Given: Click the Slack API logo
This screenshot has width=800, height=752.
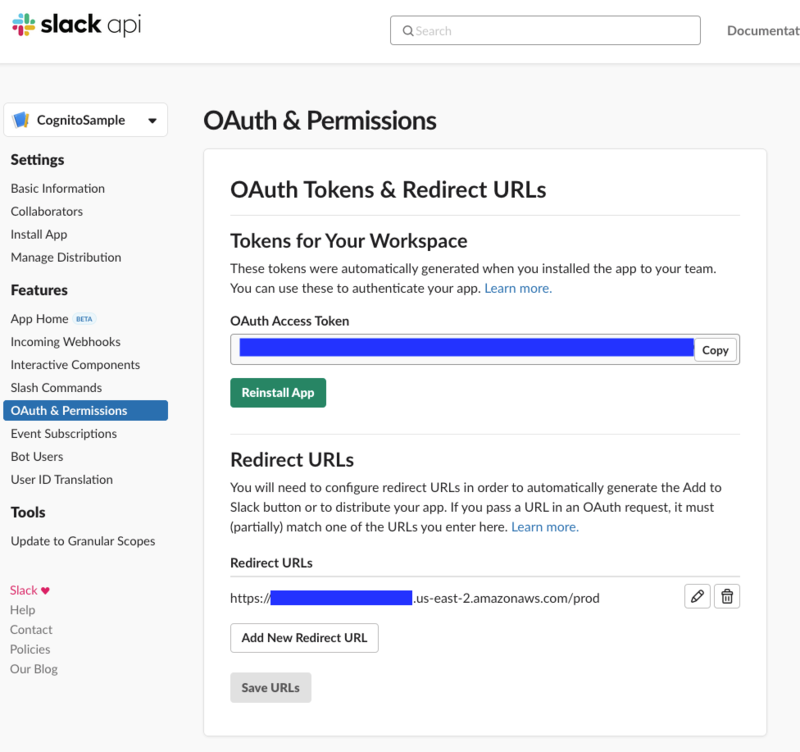Looking at the screenshot, I should [x=77, y=24].
